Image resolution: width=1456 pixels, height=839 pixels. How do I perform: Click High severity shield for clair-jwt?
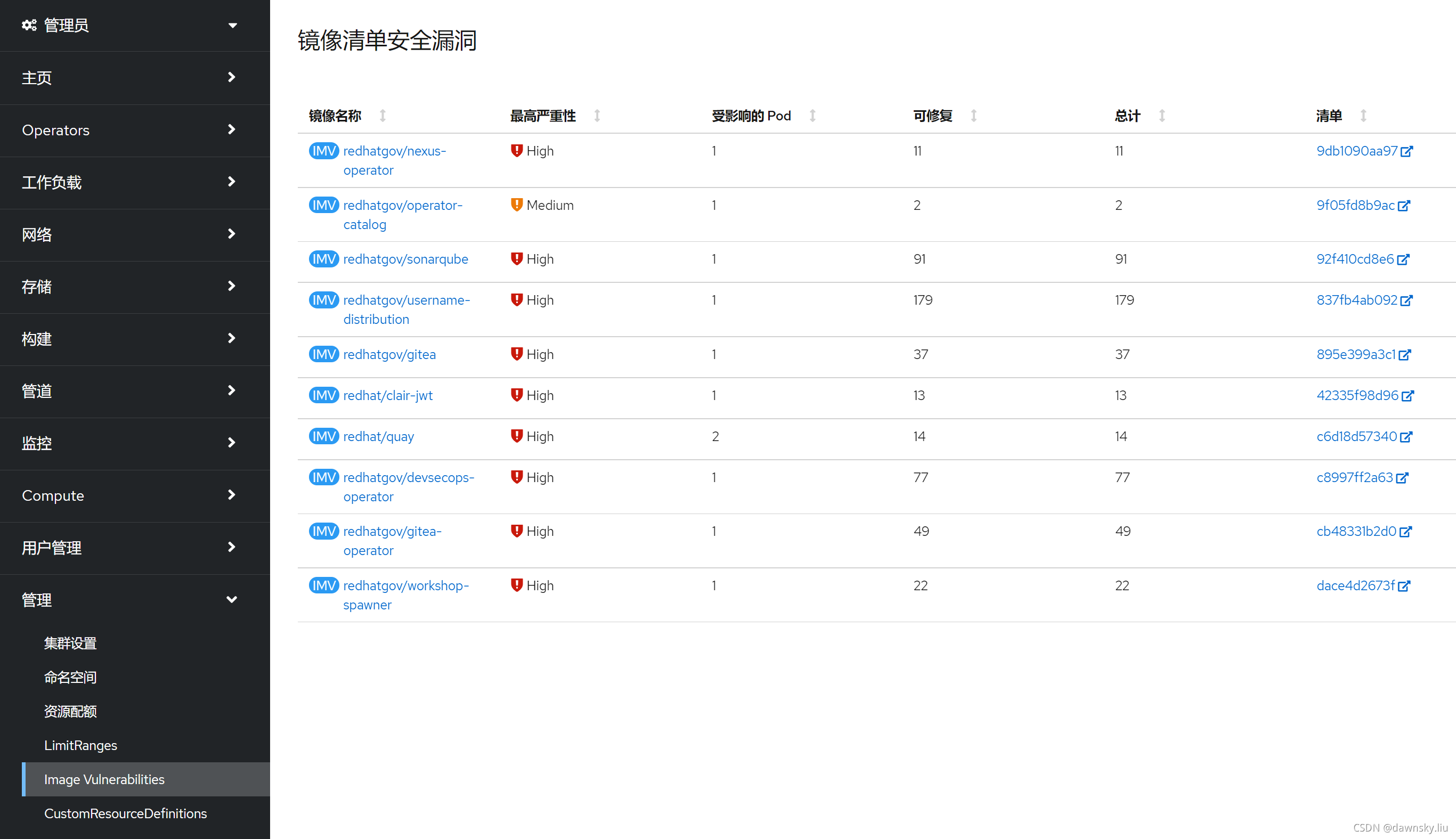517,395
